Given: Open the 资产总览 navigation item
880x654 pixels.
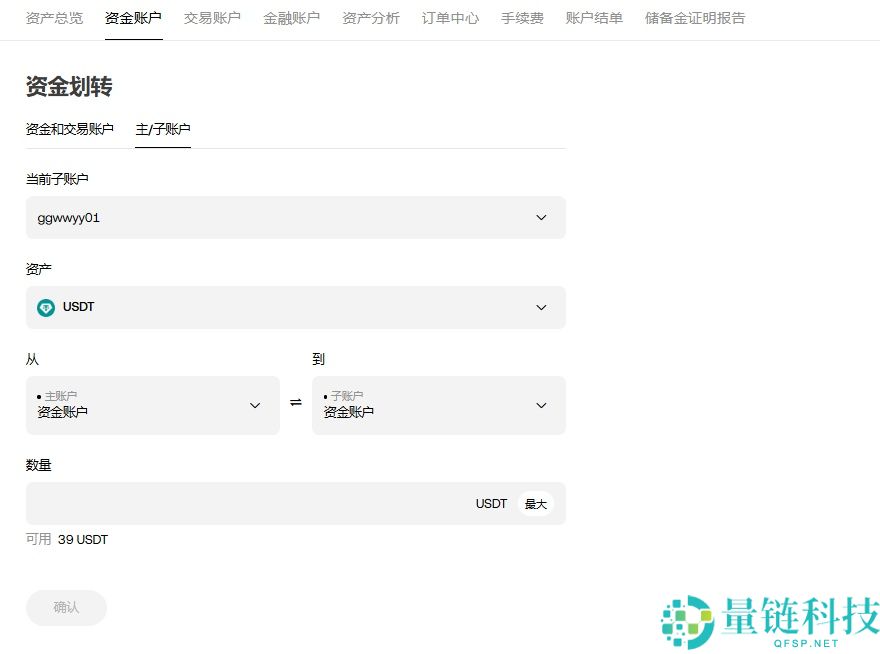Looking at the screenshot, I should click(54, 17).
